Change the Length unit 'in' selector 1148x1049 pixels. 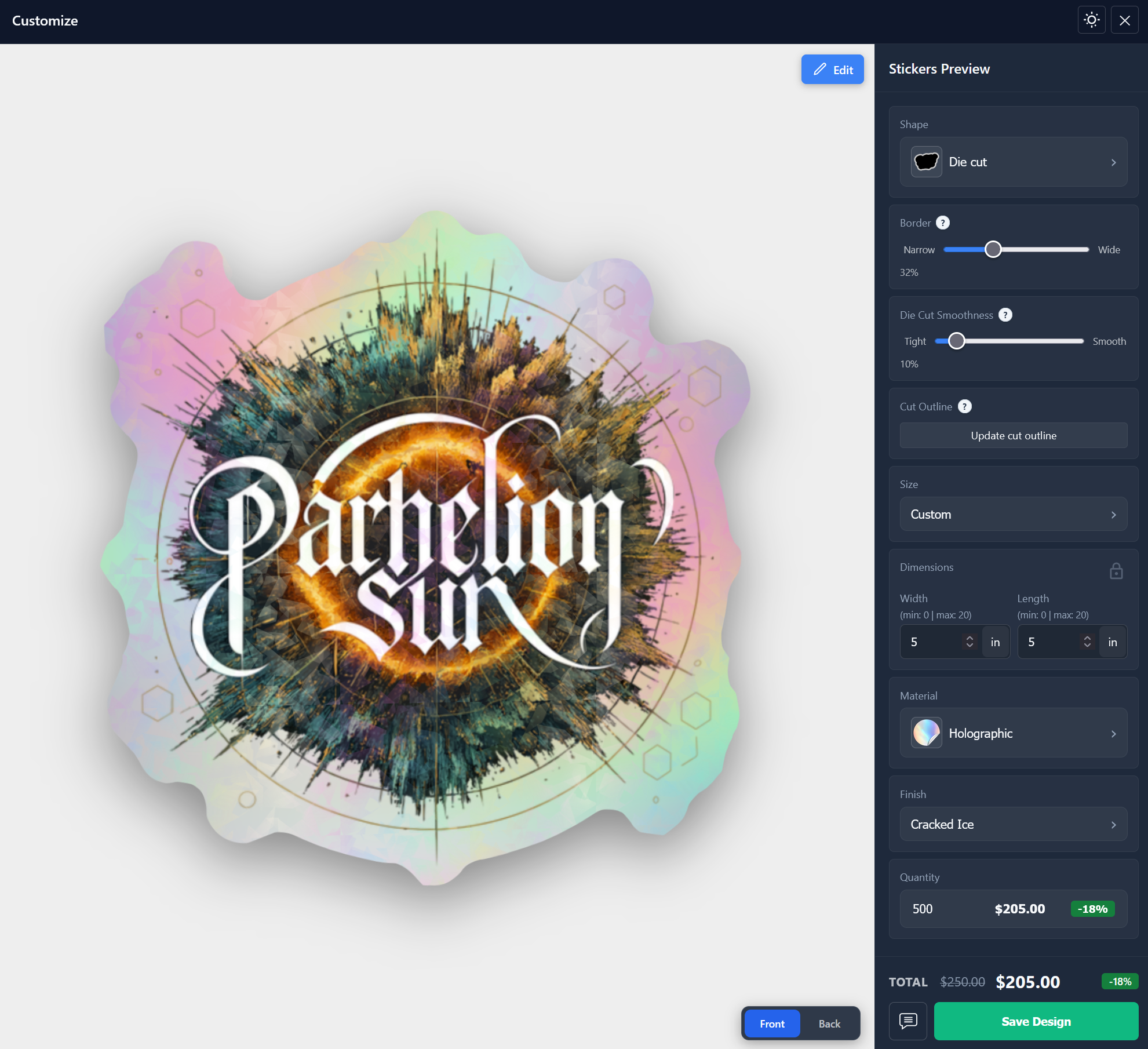[x=1113, y=642]
